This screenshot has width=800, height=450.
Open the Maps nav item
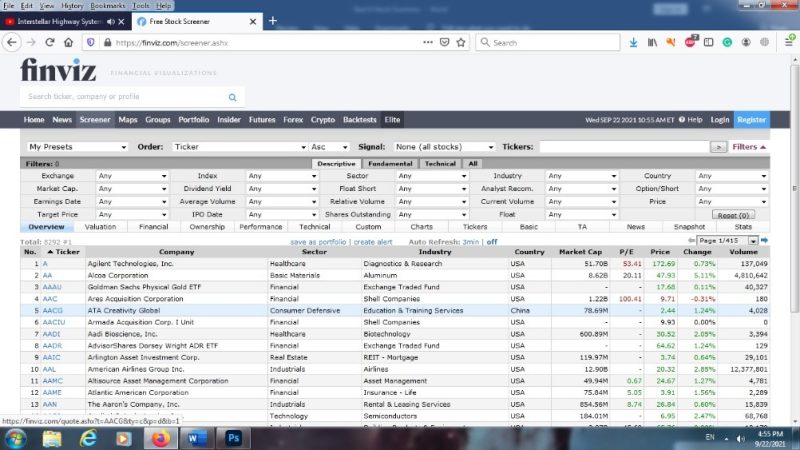tap(128, 119)
